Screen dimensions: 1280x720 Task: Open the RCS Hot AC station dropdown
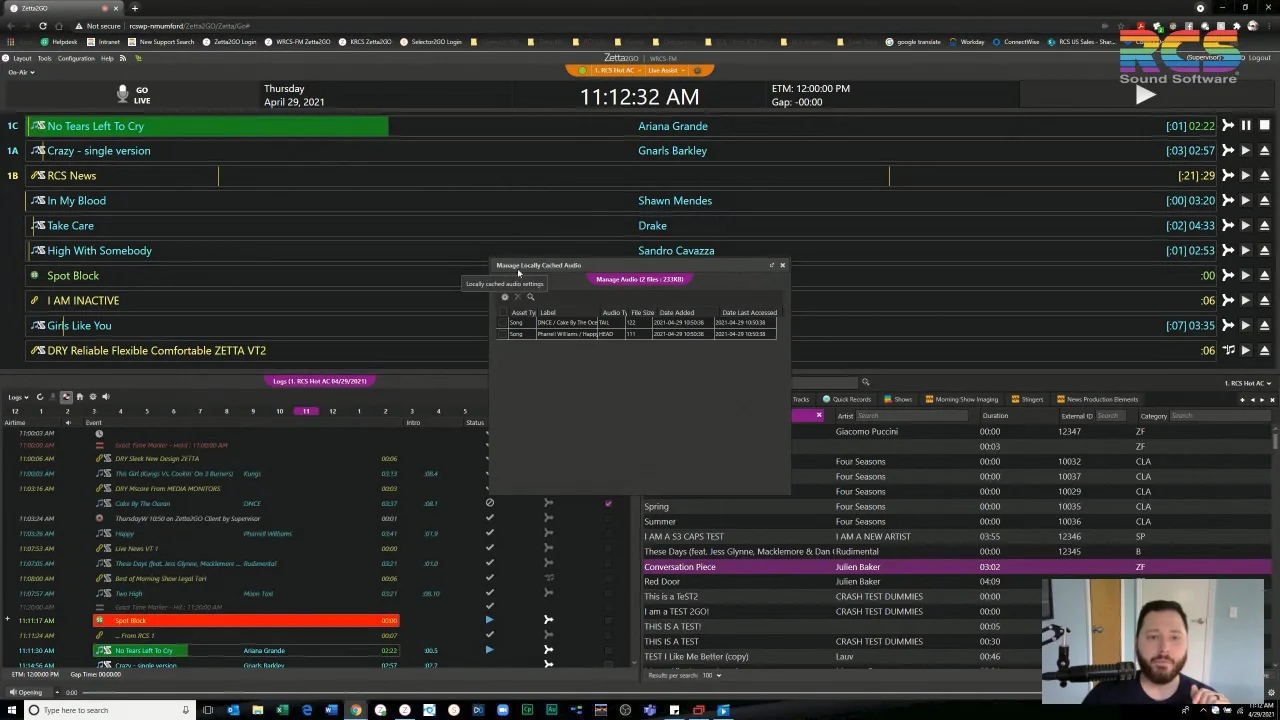(x=1248, y=383)
